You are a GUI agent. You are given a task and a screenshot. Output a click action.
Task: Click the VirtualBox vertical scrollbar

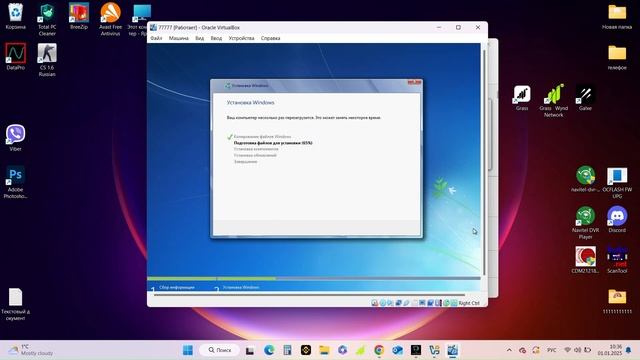click(x=484, y=162)
